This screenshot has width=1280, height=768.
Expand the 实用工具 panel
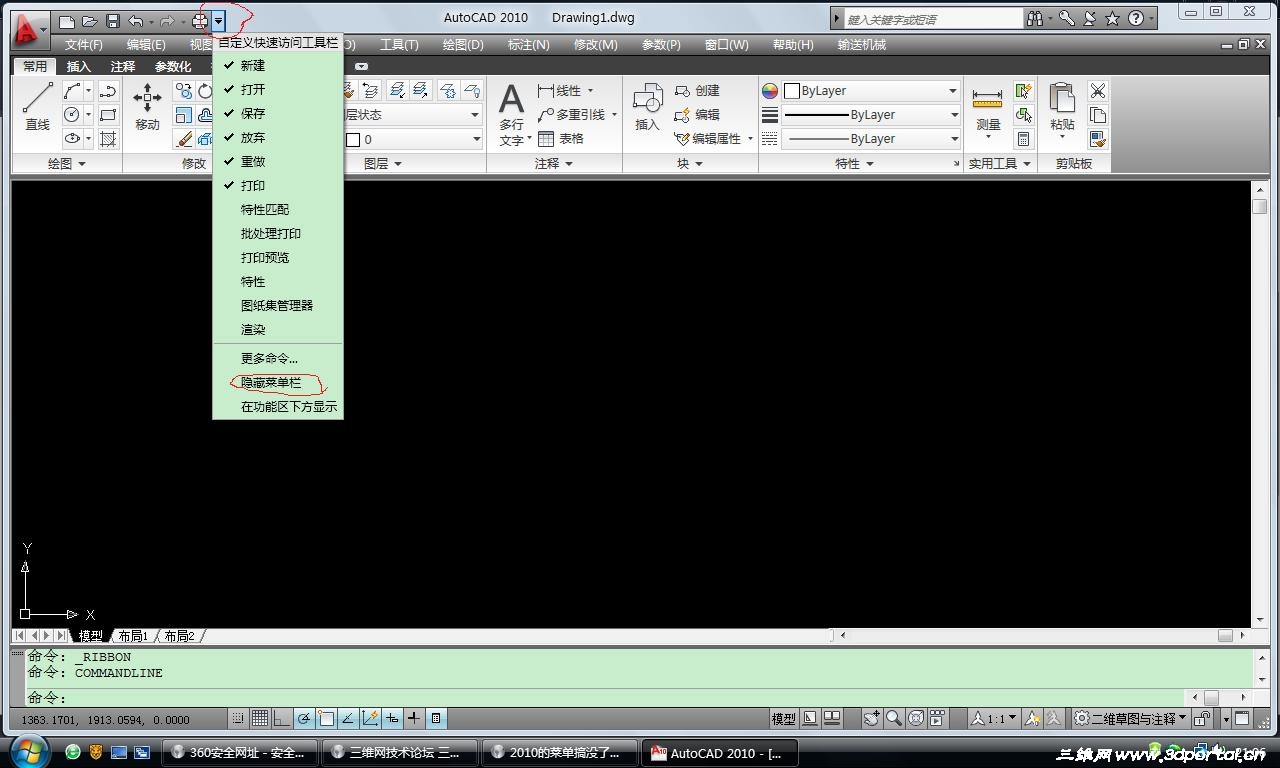tap(999, 163)
